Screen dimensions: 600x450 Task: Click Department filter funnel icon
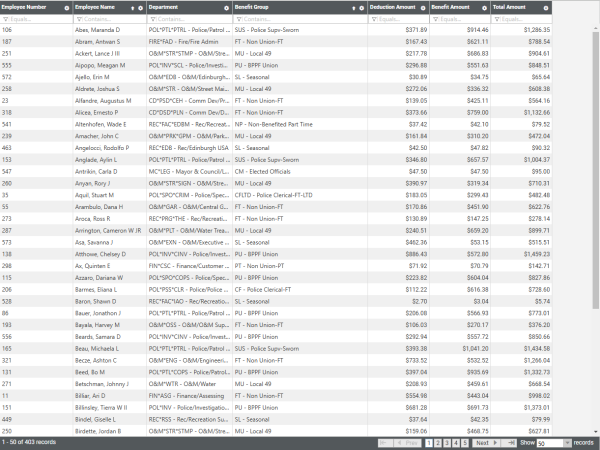coord(153,19)
